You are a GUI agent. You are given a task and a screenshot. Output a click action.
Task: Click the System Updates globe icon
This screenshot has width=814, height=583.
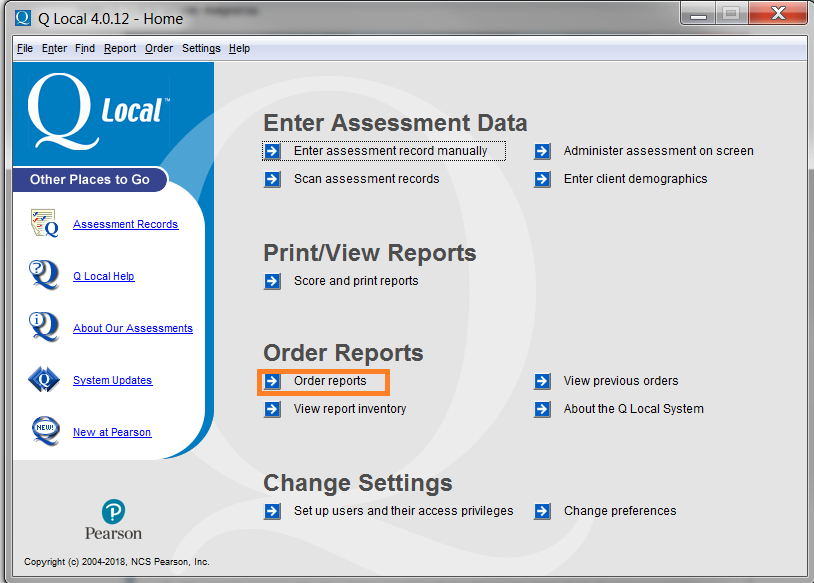coord(42,380)
